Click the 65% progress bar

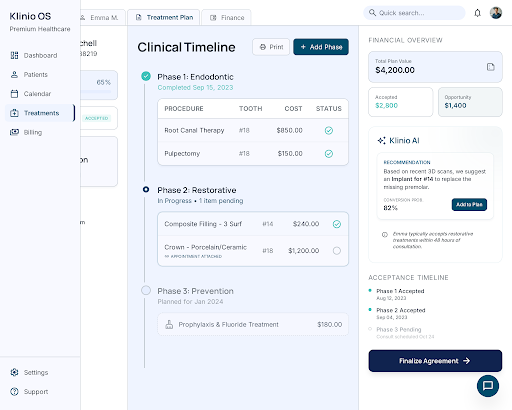point(96,91)
